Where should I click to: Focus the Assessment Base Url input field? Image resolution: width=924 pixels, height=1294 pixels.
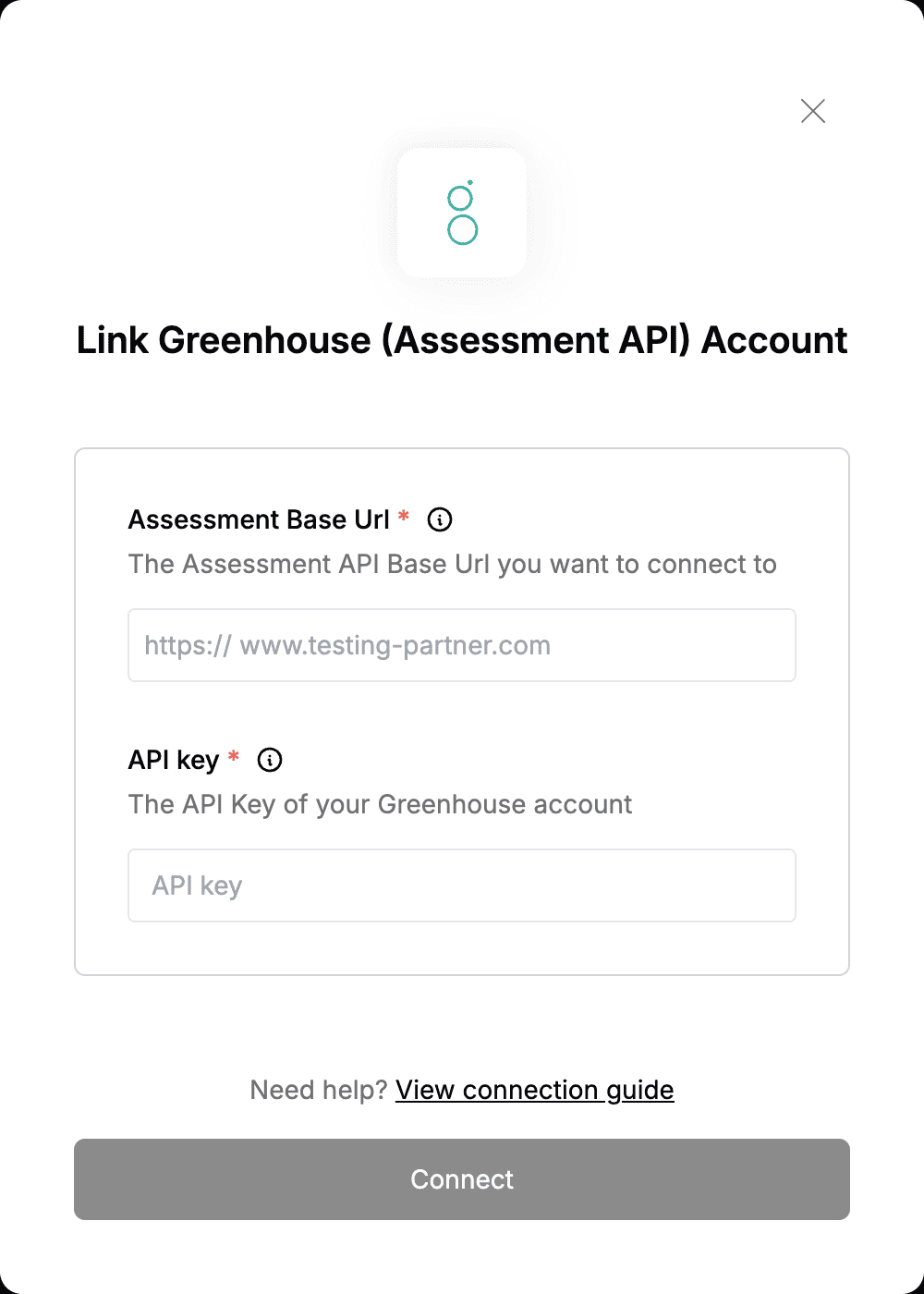(462, 645)
